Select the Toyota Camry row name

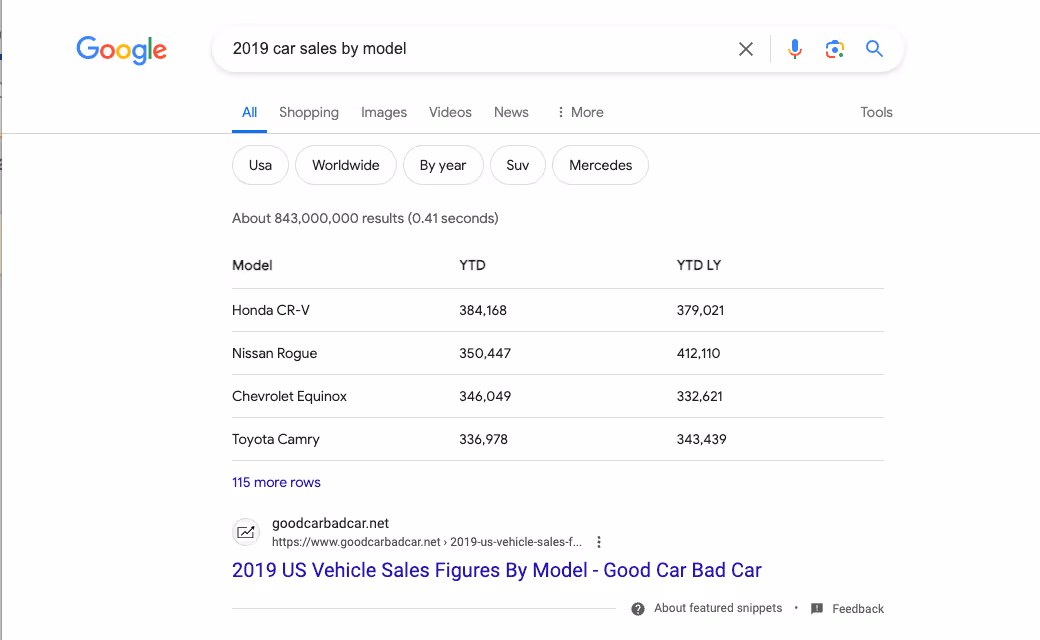[276, 440]
